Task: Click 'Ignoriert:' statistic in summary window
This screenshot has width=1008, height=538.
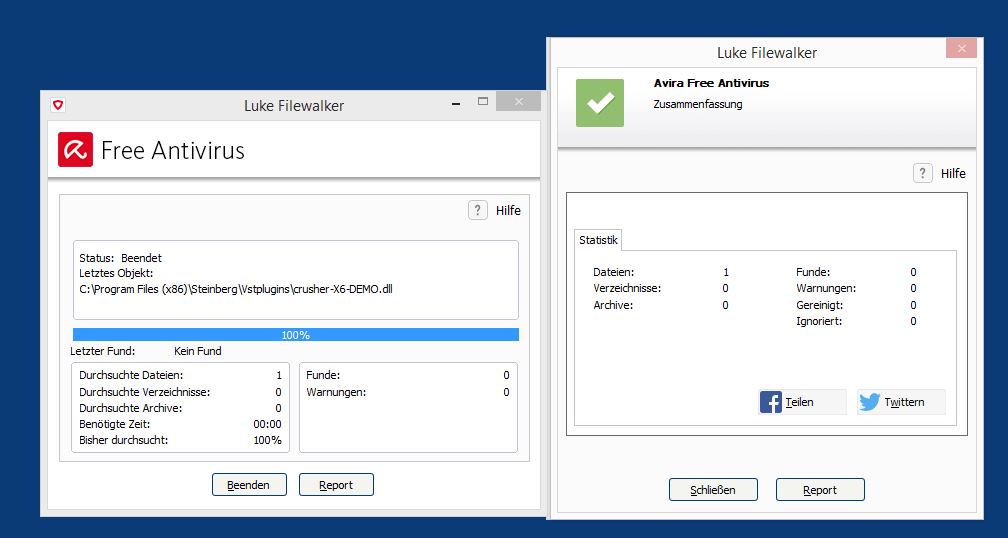Action: 819,321
